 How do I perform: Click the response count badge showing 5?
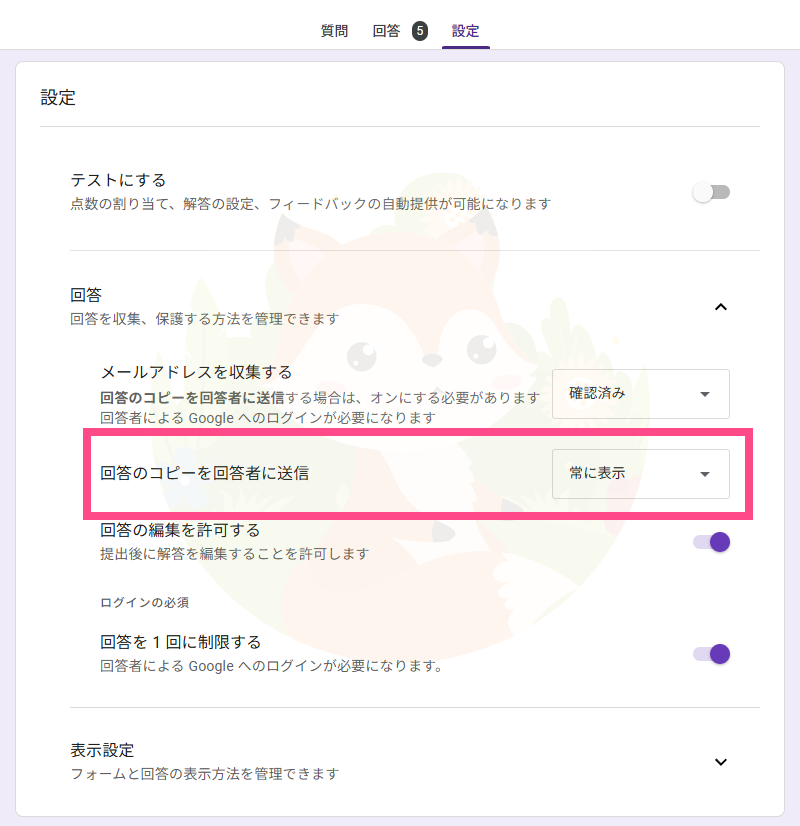(x=418, y=31)
